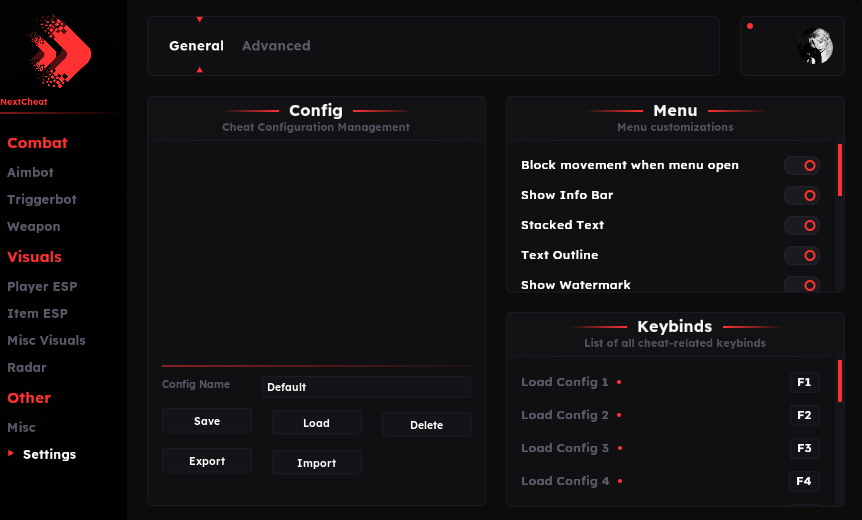Click the Import button
The image size is (862, 520).
(x=317, y=462)
